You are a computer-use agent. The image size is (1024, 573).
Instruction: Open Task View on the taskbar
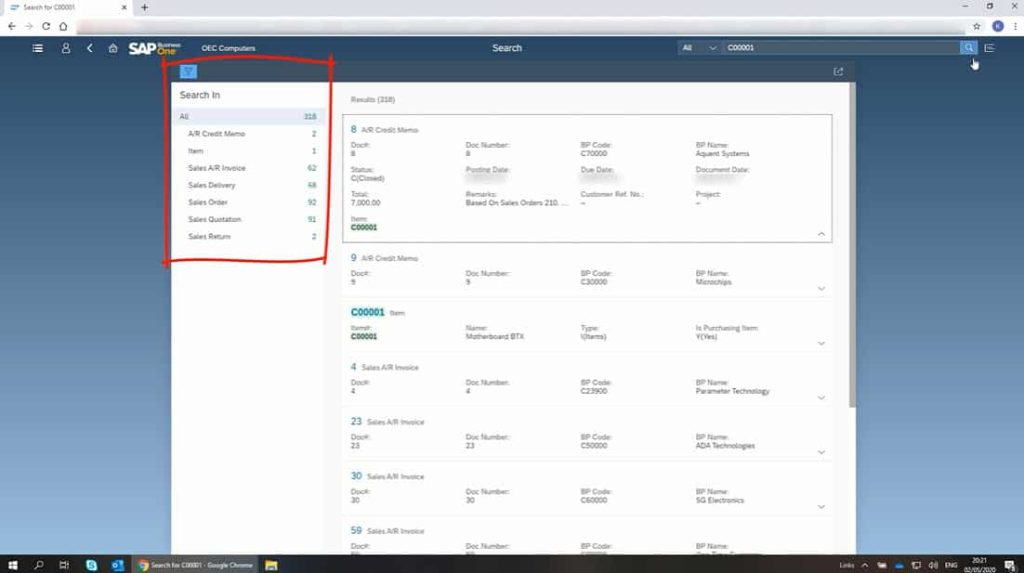64,565
